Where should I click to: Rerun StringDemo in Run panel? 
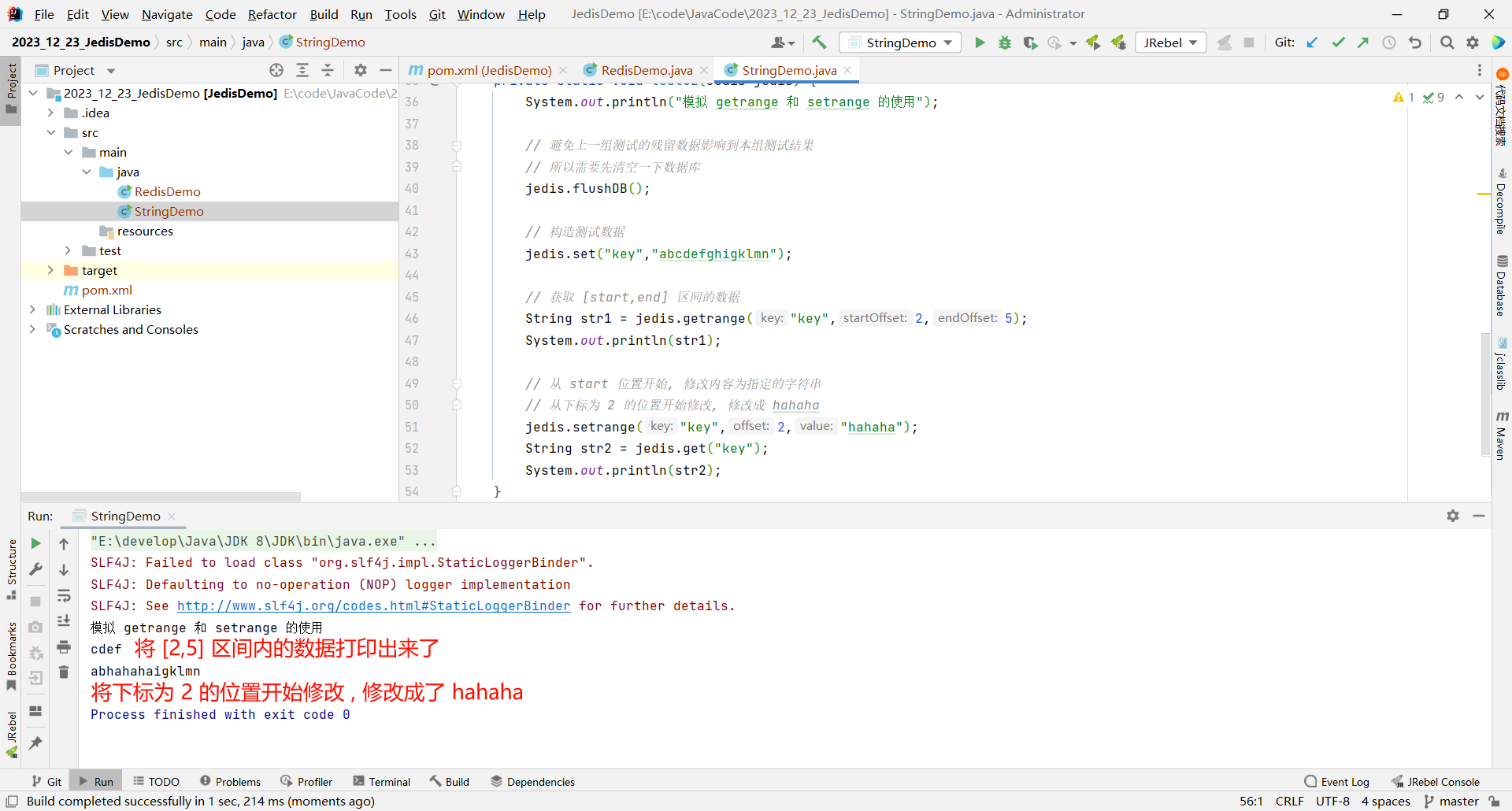(35, 543)
